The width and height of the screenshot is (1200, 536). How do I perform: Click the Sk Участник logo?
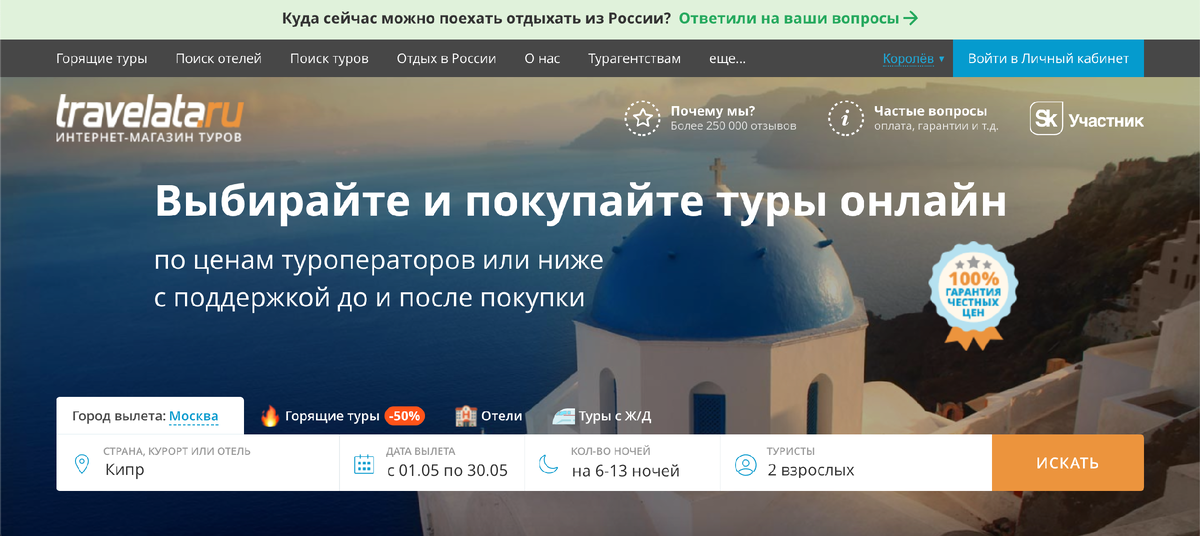pos(1087,120)
